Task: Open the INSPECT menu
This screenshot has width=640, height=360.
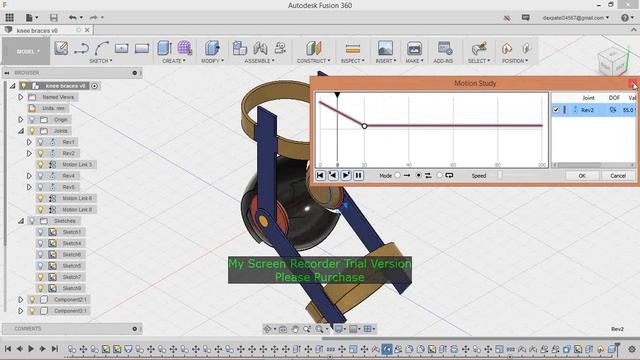Action: tap(353, 61)
